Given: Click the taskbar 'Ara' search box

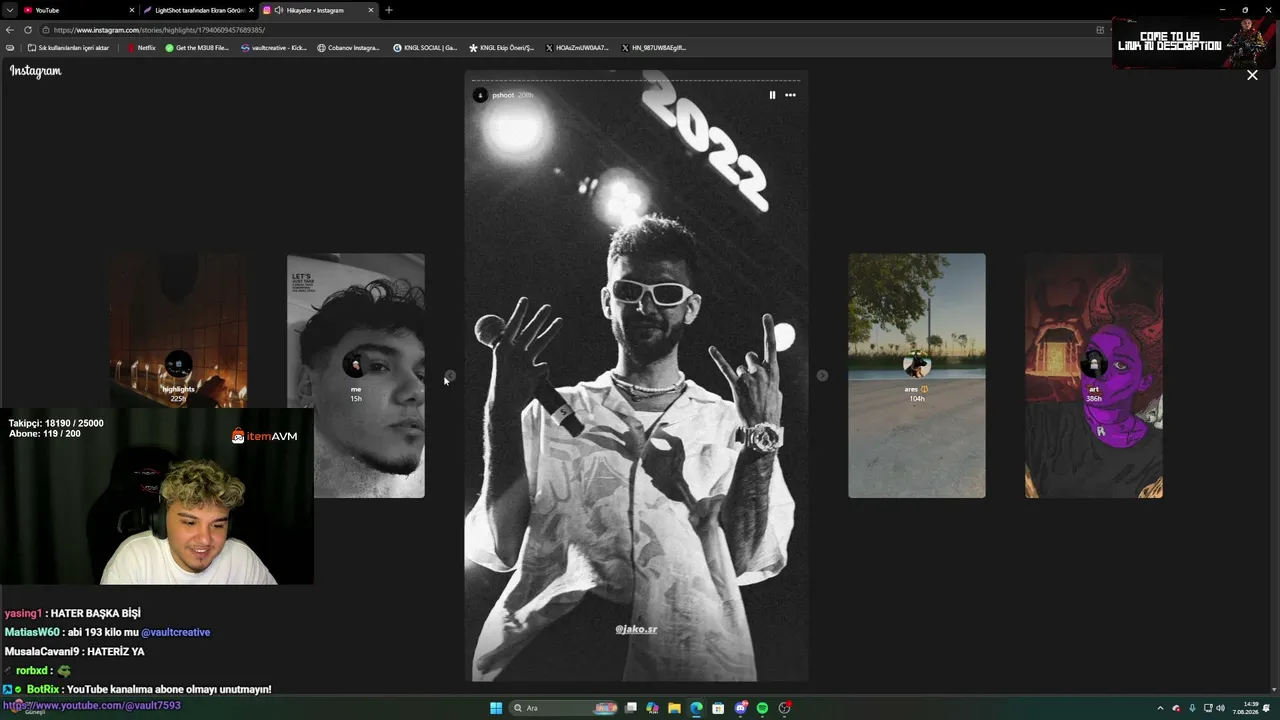Looking at the screenshot, I should 565,708.
